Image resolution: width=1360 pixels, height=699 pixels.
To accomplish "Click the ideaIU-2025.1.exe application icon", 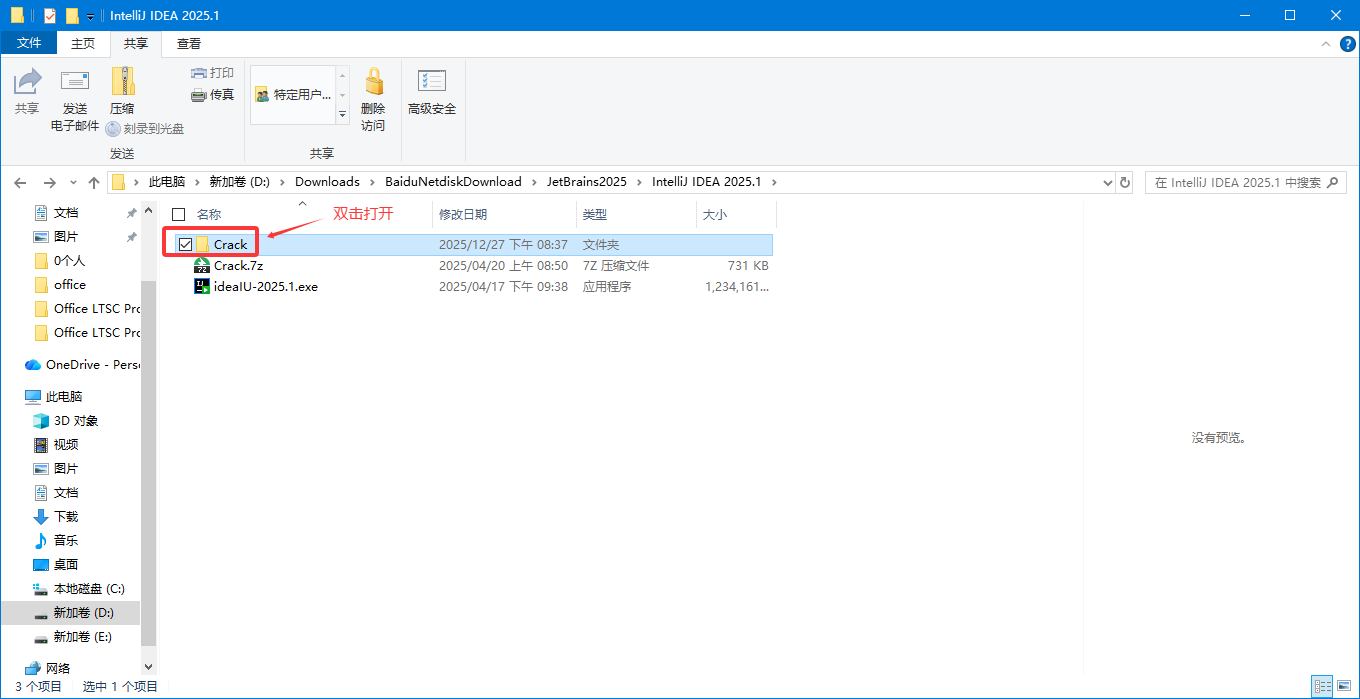I will click(202, 287).
